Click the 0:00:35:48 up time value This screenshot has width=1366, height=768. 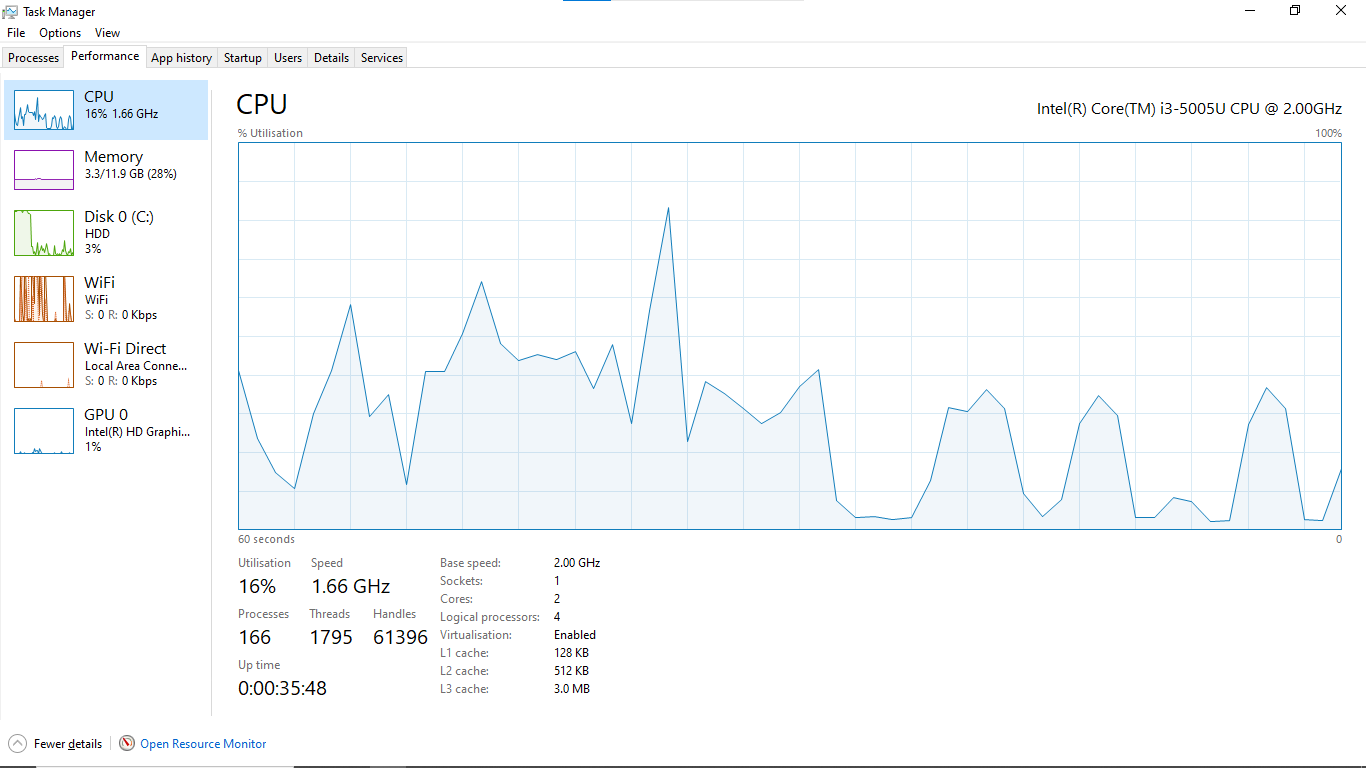point(282,688)
